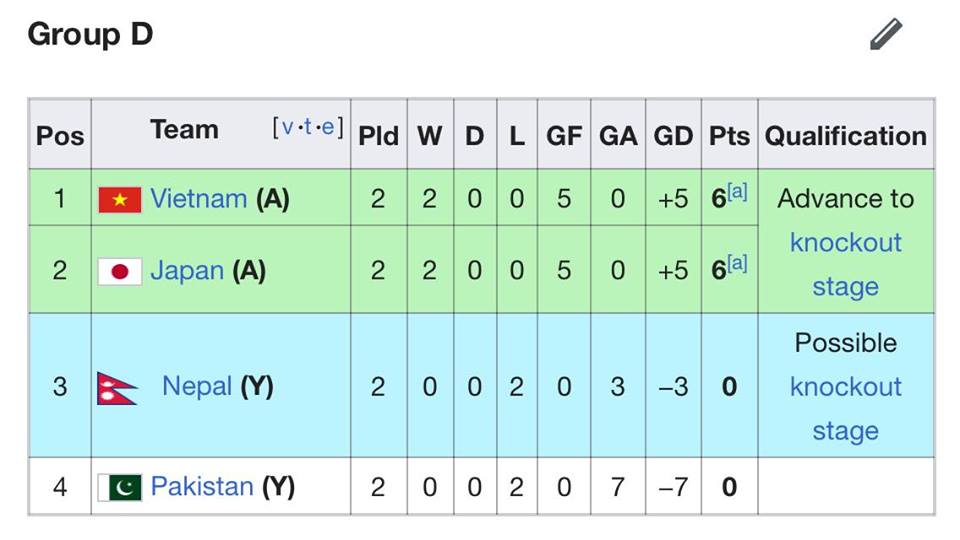Click the GD column header

tap(673, 136)
